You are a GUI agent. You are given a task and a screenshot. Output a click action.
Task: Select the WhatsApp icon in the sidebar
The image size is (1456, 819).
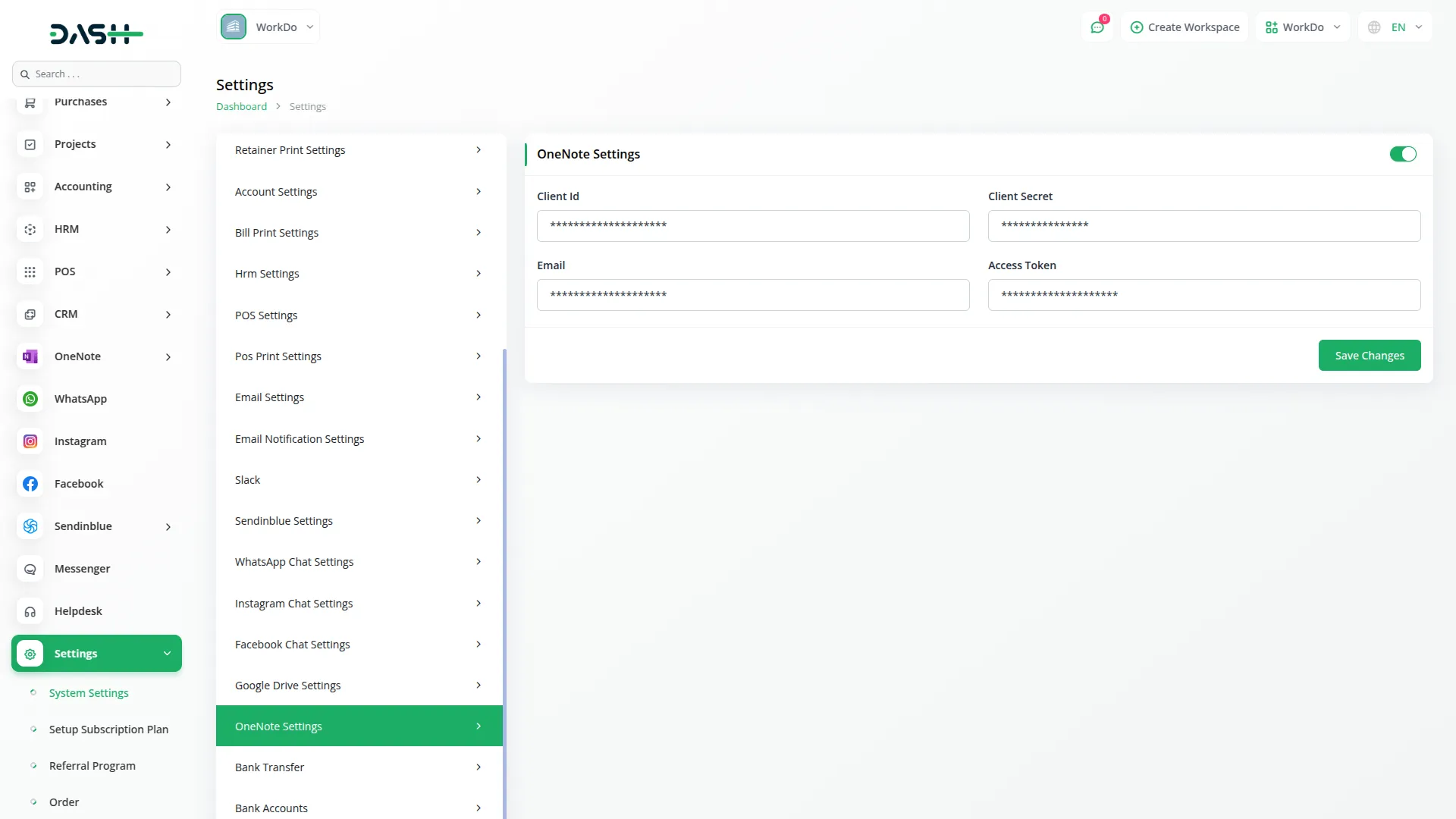point(30,398)
